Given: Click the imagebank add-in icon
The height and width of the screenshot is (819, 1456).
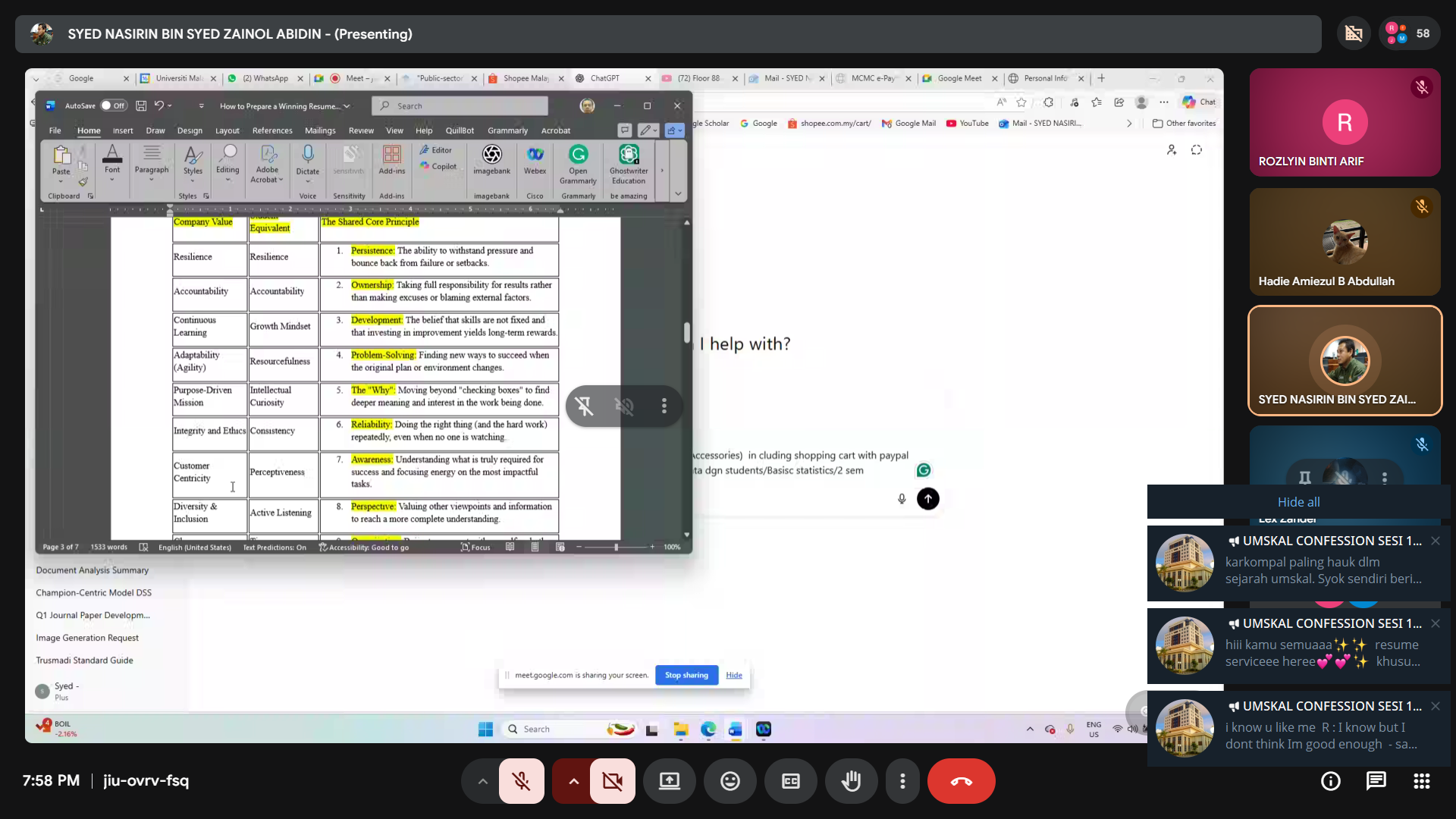Looking at the screenshot, I should [491, 161].
